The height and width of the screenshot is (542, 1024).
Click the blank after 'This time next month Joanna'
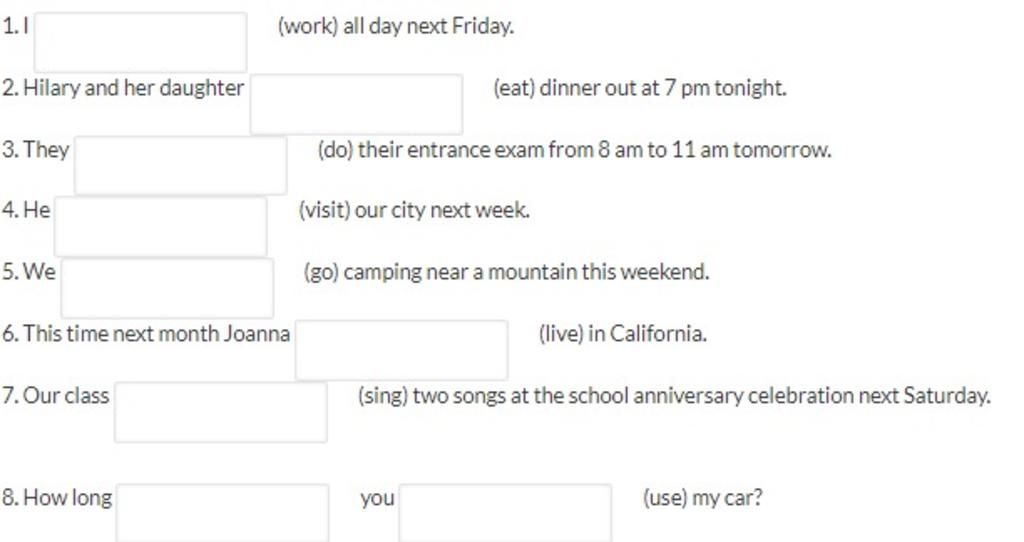[x=402, y=350]
